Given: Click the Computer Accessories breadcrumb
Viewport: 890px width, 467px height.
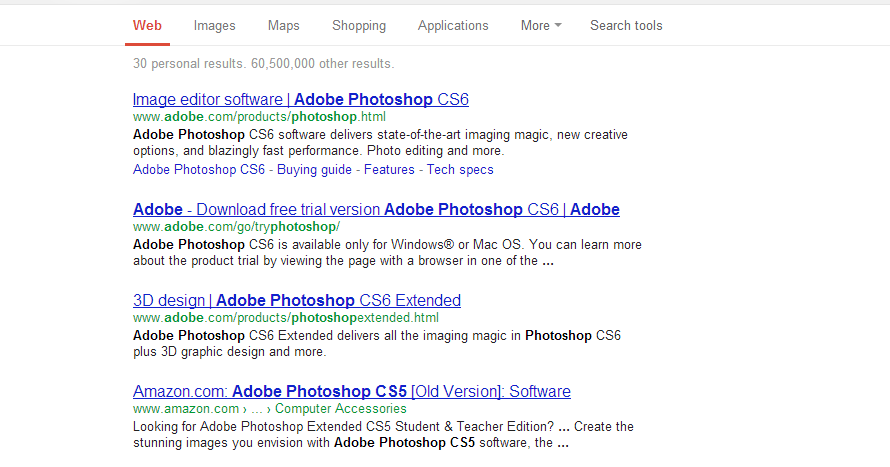Looking at the screenshot, I should pyautogui.click(x=341, y=409).
